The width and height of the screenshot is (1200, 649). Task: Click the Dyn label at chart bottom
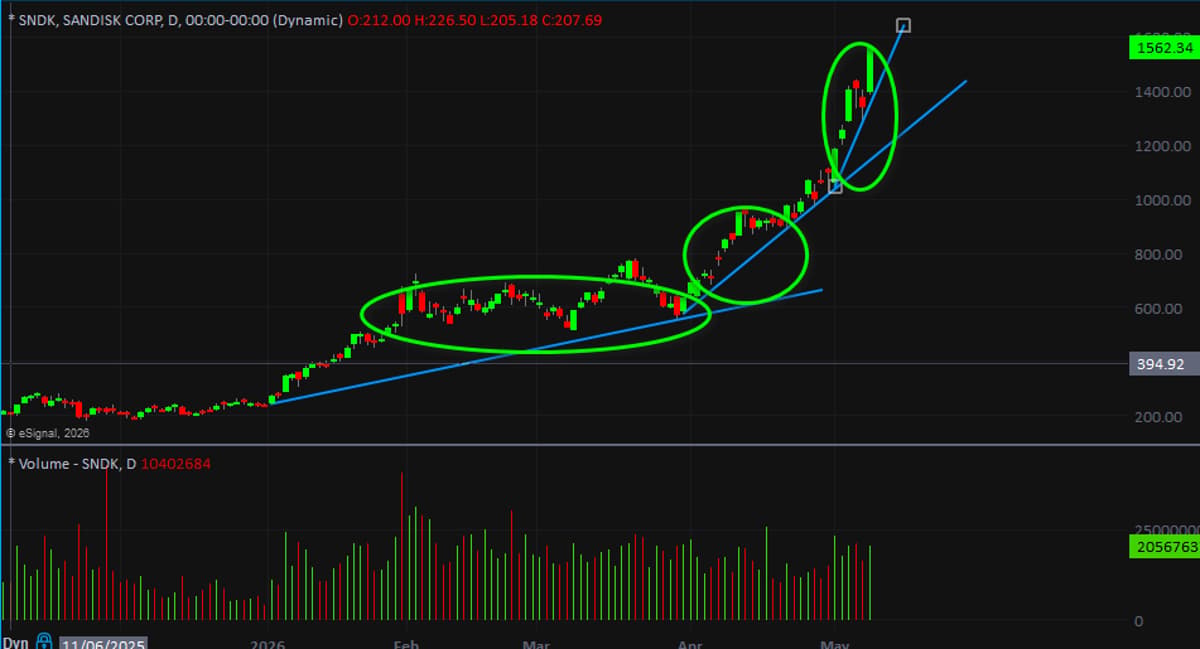click(x=15, y=641)
